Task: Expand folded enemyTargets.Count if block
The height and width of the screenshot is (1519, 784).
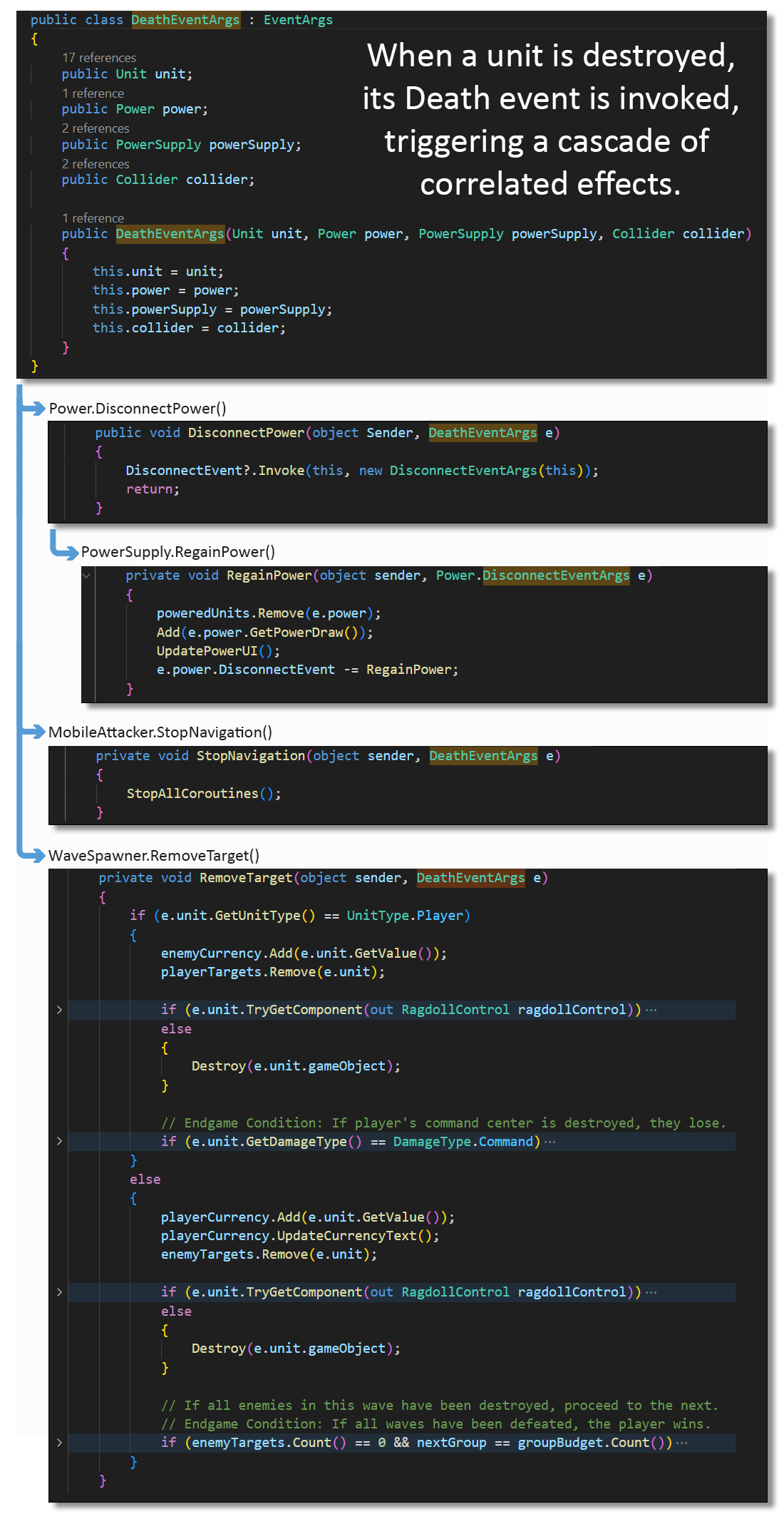Action: pos(59,1443)
